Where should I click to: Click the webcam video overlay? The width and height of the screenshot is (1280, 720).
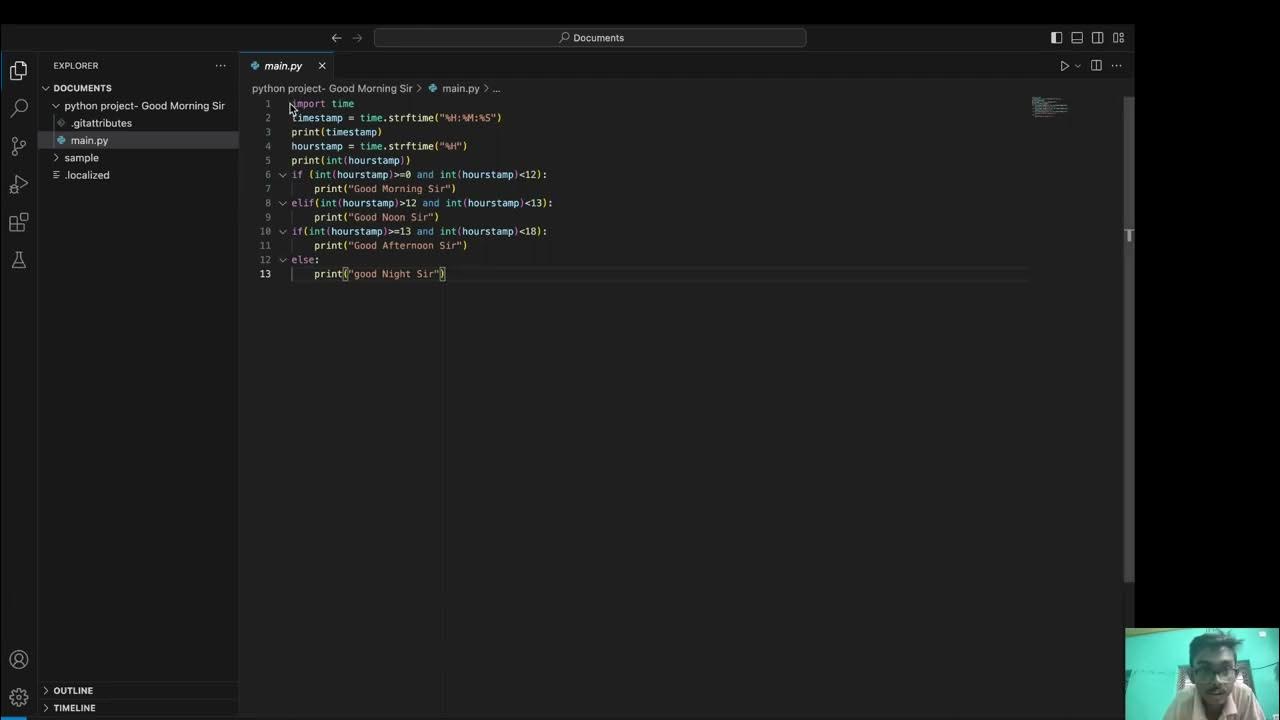click(x=1202, y=672)
